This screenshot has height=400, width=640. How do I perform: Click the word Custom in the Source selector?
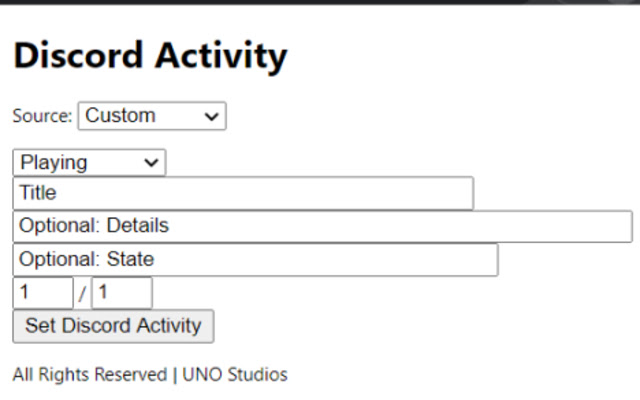point(120,116)
